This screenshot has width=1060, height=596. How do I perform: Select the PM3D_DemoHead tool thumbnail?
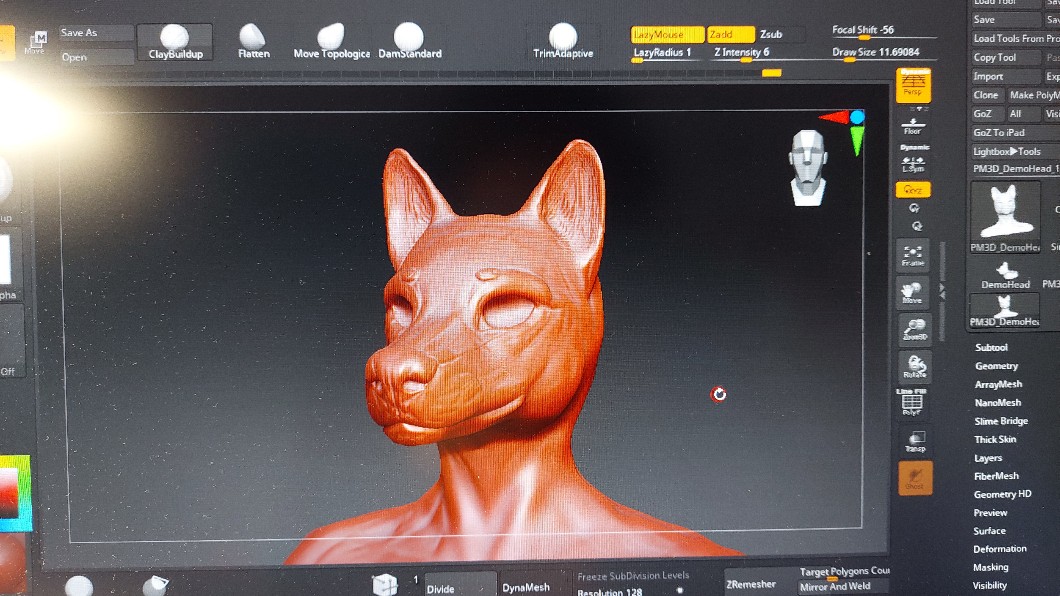1006,217
